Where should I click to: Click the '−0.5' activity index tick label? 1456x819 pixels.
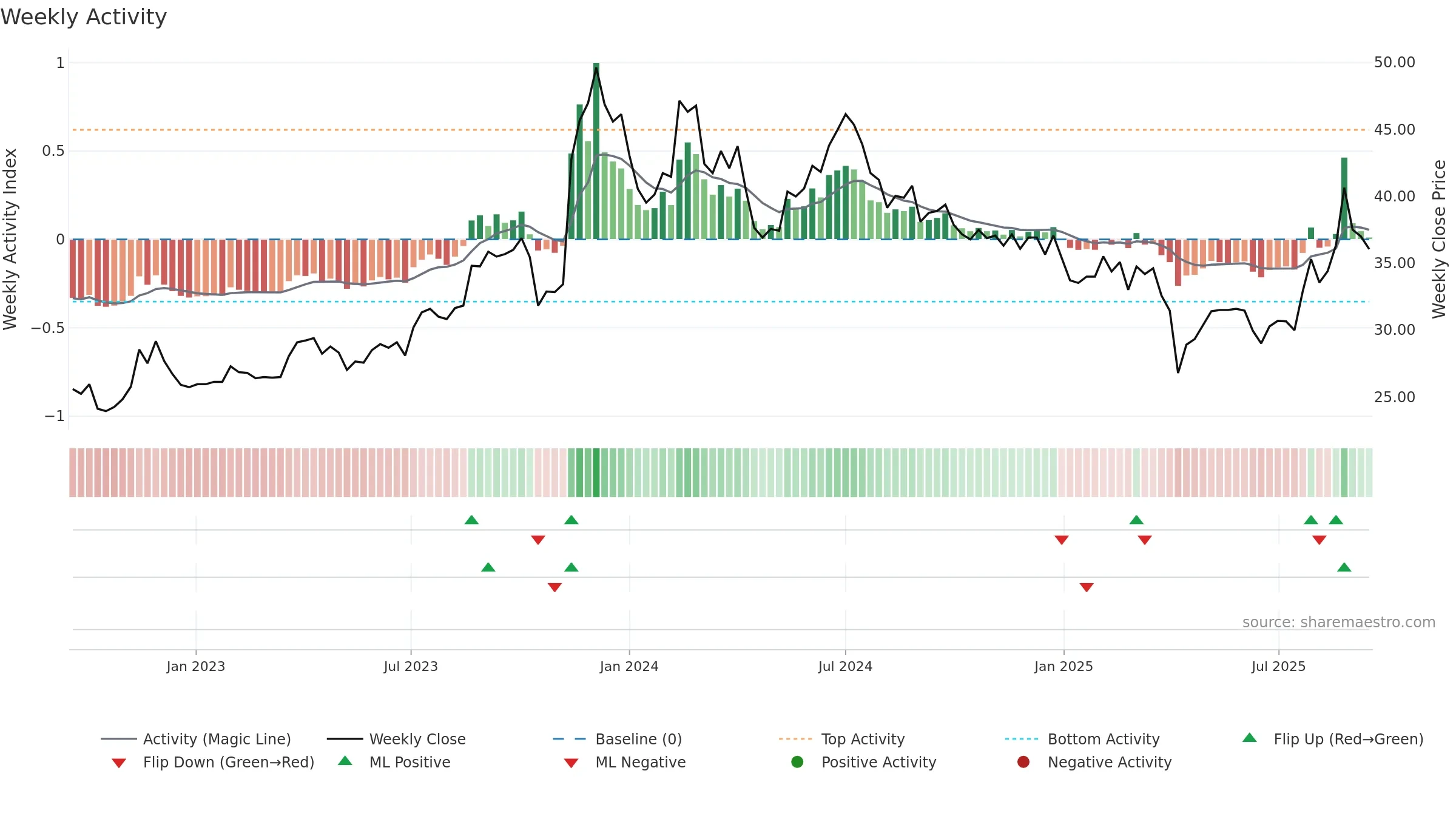(x=48, y=328)
